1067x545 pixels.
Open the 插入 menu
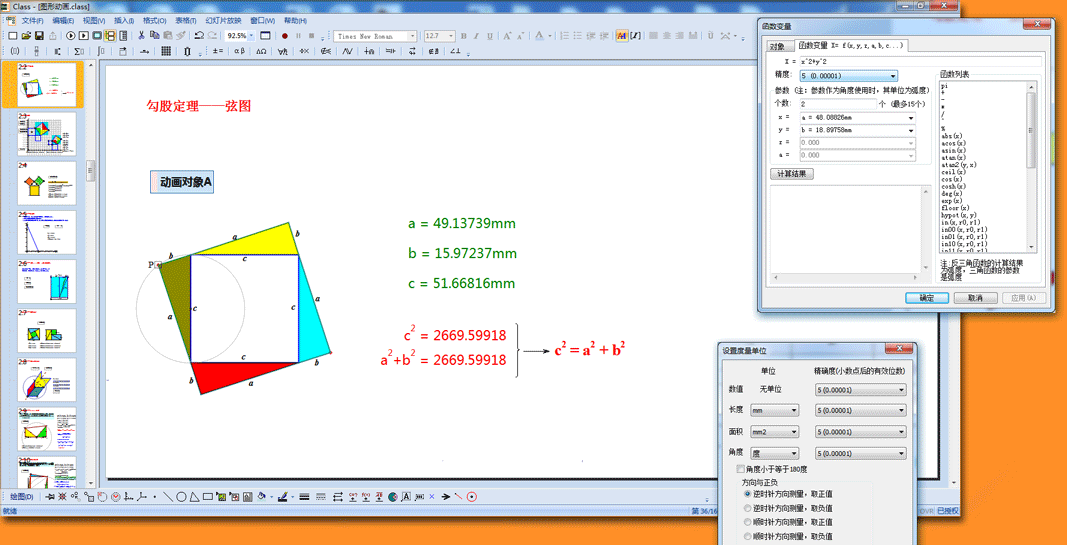[123, 20]
